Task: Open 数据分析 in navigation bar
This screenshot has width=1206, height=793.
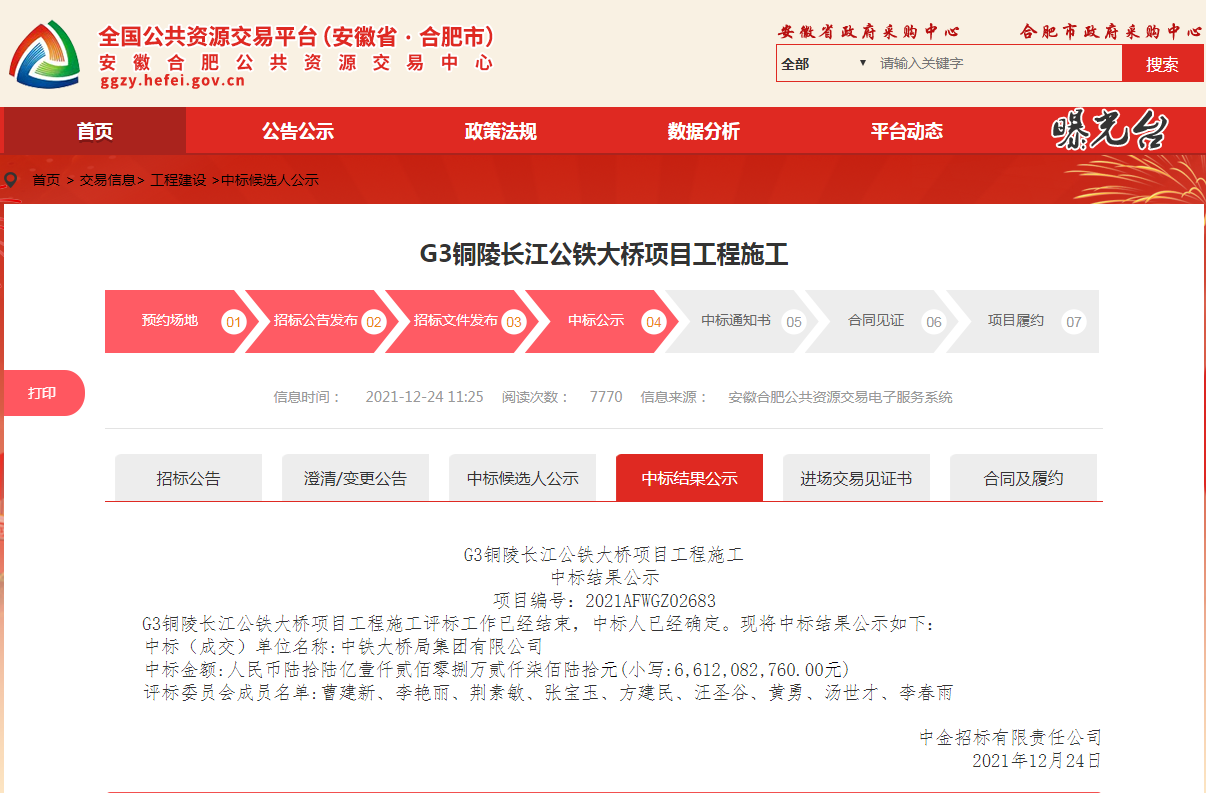Action: 703,131
